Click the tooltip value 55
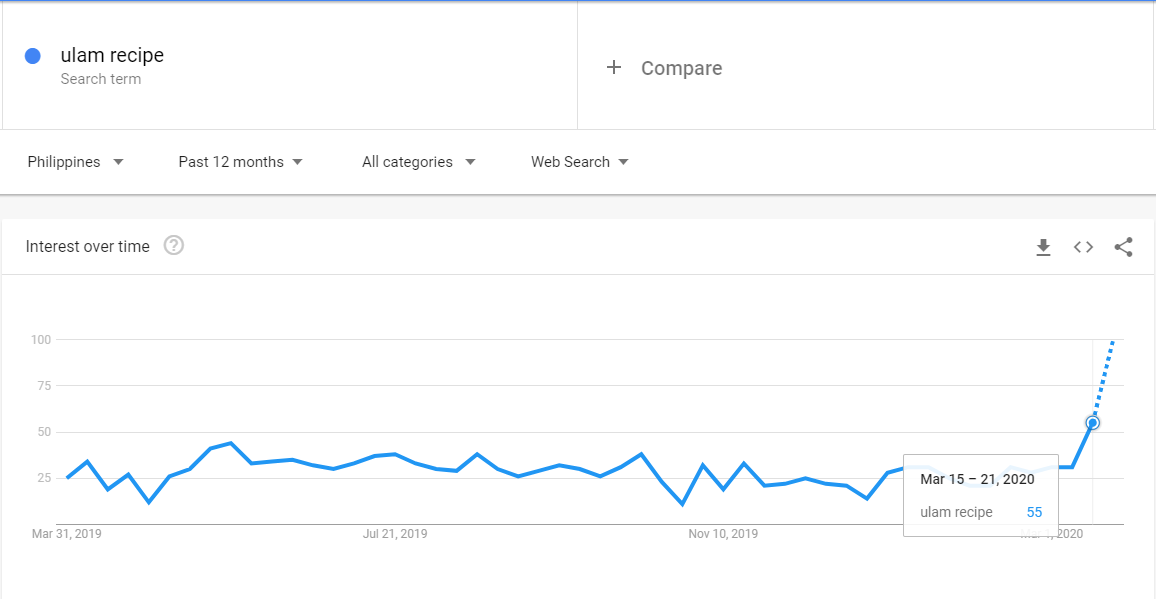The image size is (1156, 599). (1034, 512)
